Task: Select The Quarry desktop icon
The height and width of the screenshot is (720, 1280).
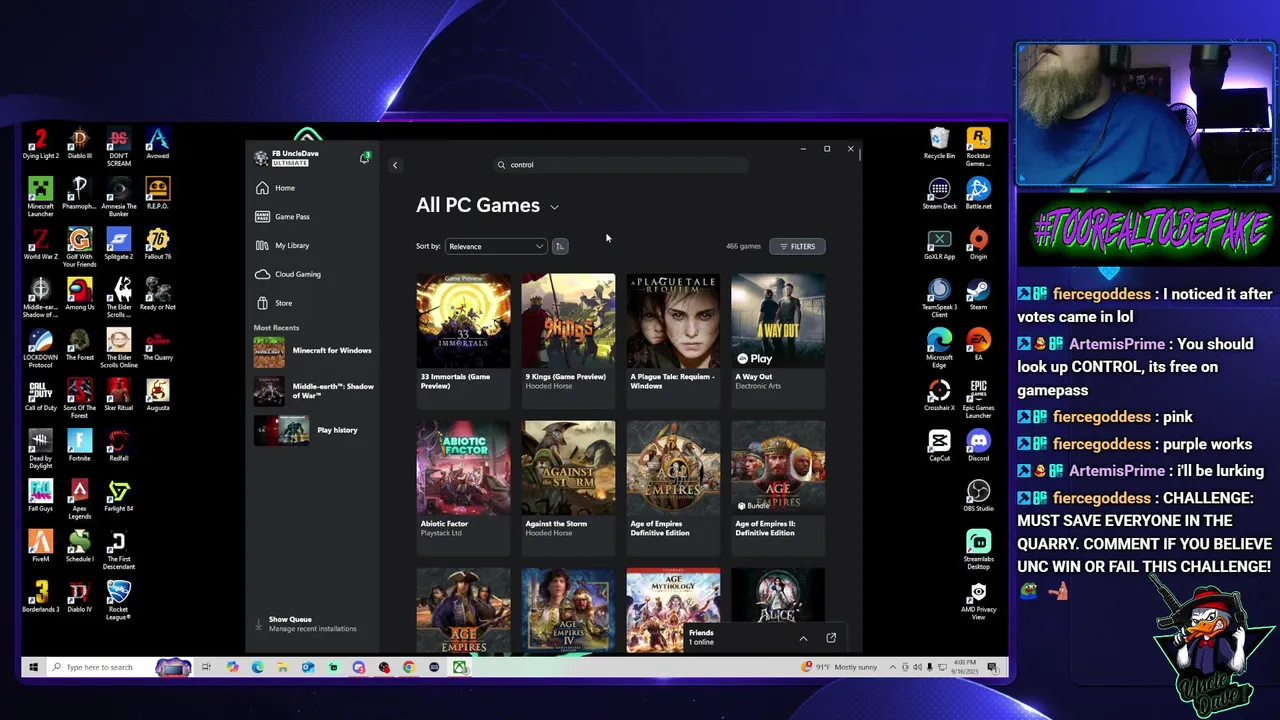Action: 158,344
